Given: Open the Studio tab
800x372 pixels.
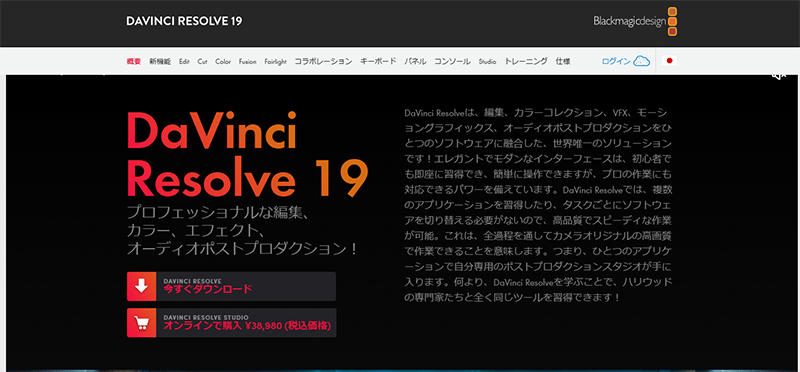Looking at the screenshot, I should [487, 61].
